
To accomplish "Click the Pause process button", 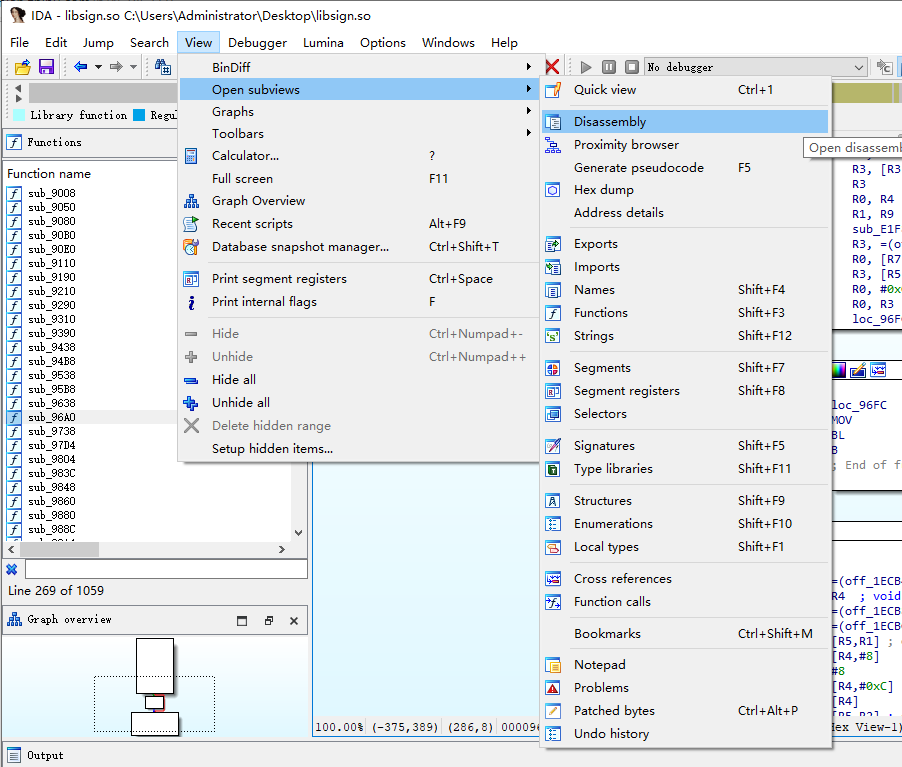I will [x=609, y=67].
